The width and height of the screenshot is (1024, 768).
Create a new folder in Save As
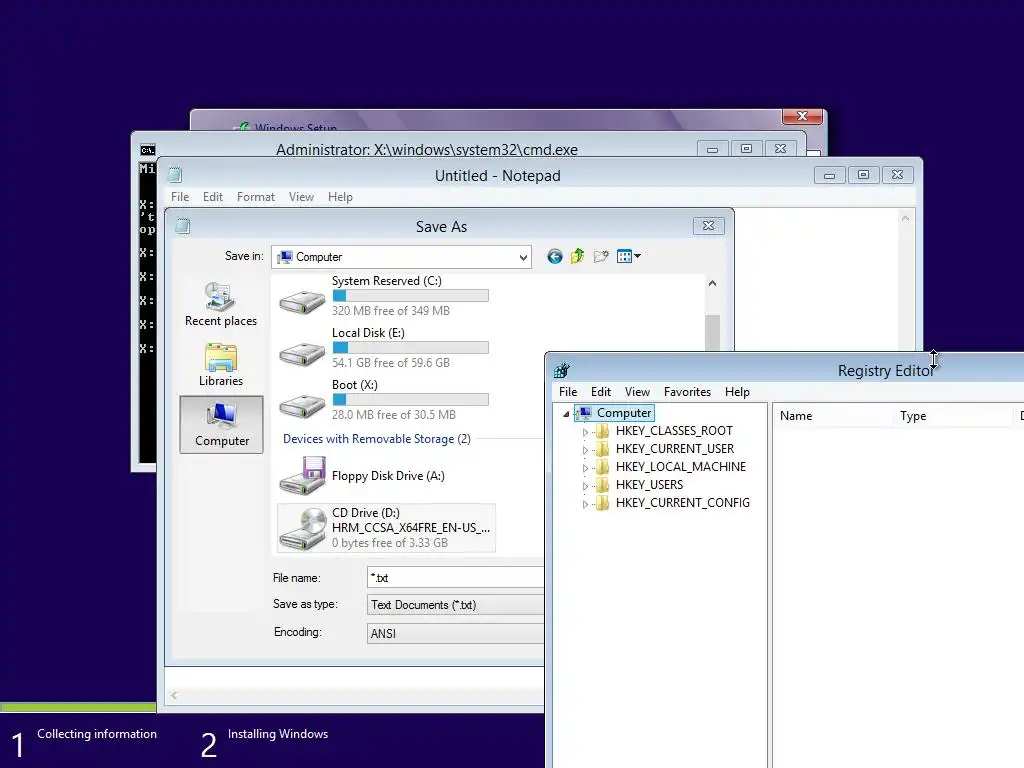pyautogui.click(x=601, y=257)
